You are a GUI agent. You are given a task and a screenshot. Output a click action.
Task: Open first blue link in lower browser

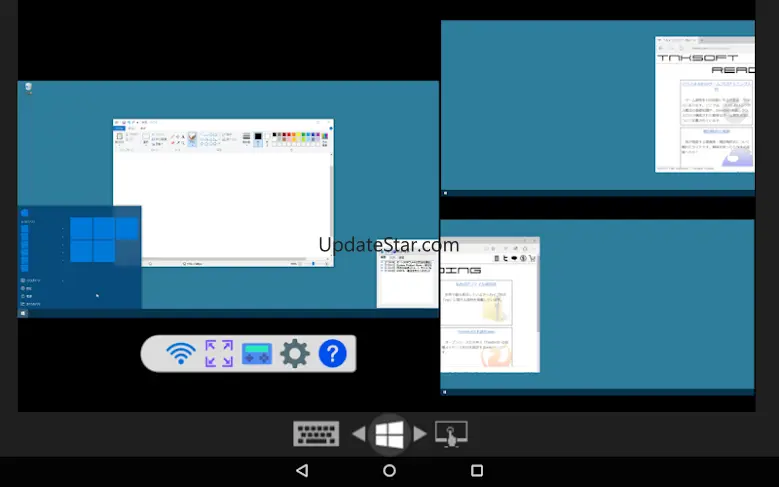[x=476, y=284]
